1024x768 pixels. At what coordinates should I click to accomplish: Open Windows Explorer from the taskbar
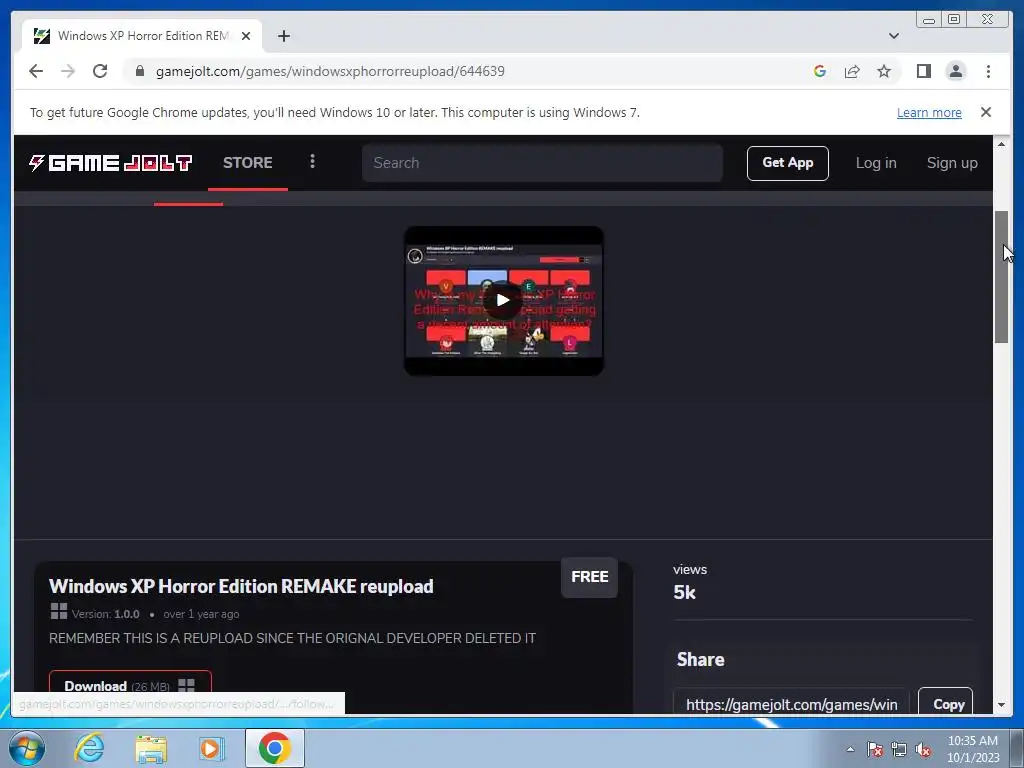click(x=151, y=748)
